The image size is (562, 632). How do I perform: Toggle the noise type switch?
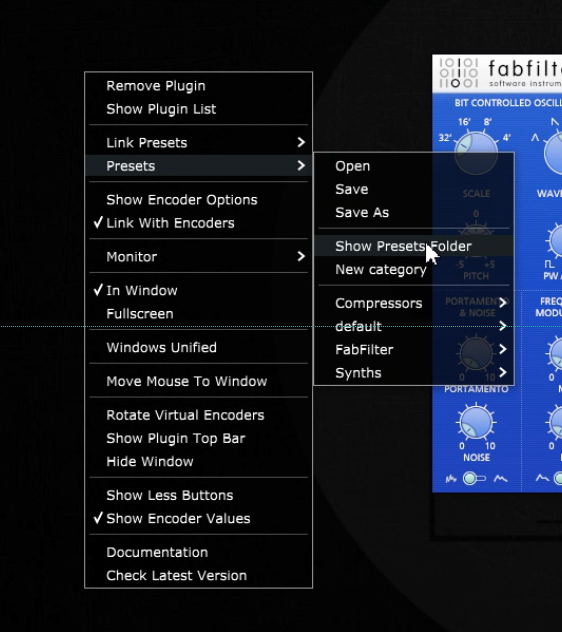pos(474,478)
